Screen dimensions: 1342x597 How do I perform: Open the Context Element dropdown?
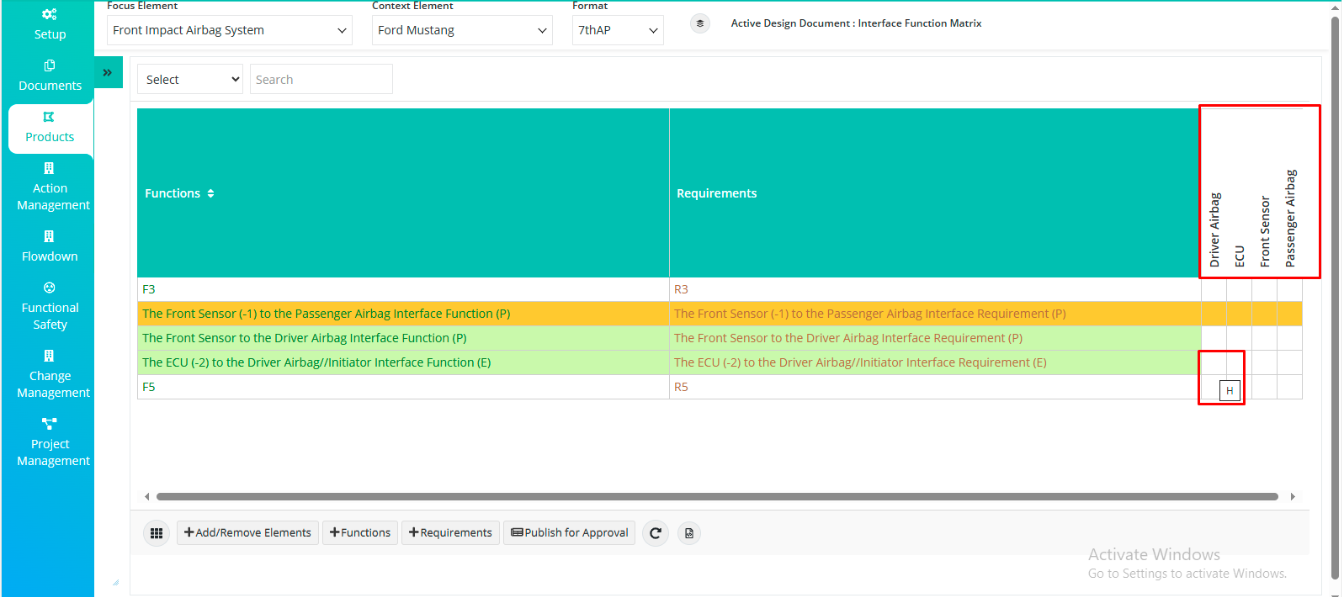pyautogui.click(x=462, y=30)
